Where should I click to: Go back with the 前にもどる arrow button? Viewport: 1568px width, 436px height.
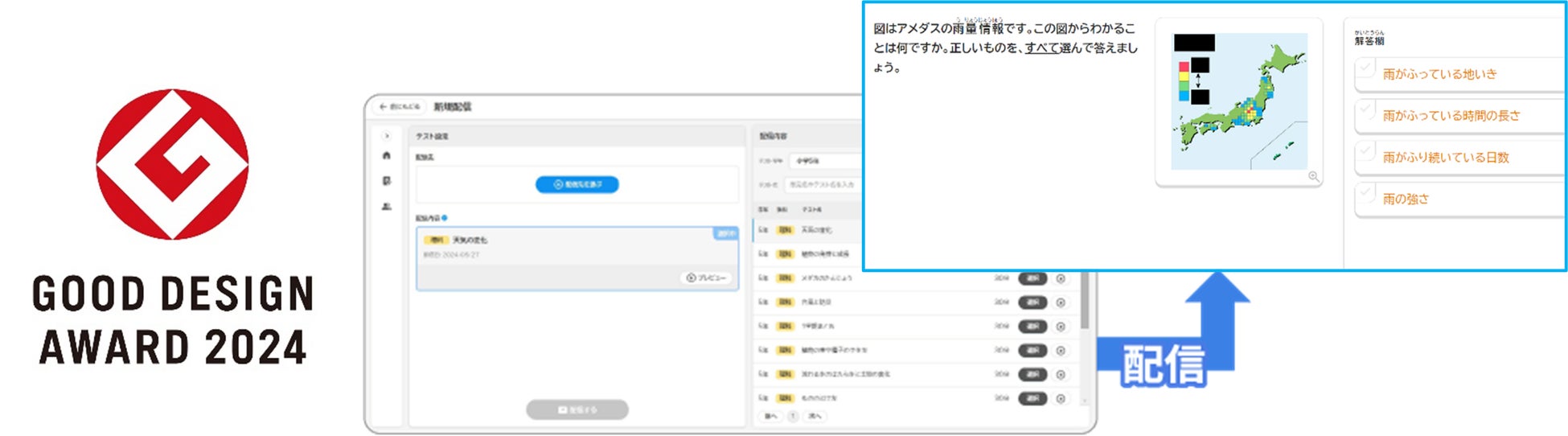400,106
